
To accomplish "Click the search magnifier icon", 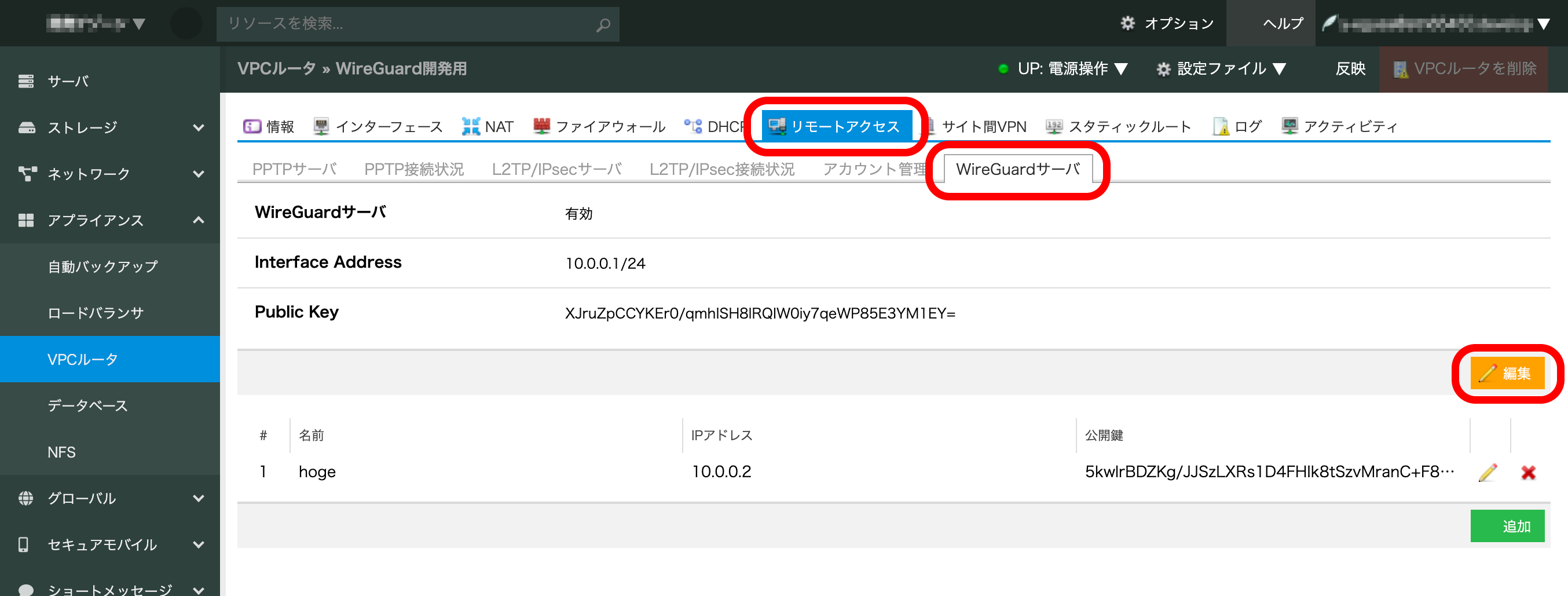I will click(x=603, y=24).
